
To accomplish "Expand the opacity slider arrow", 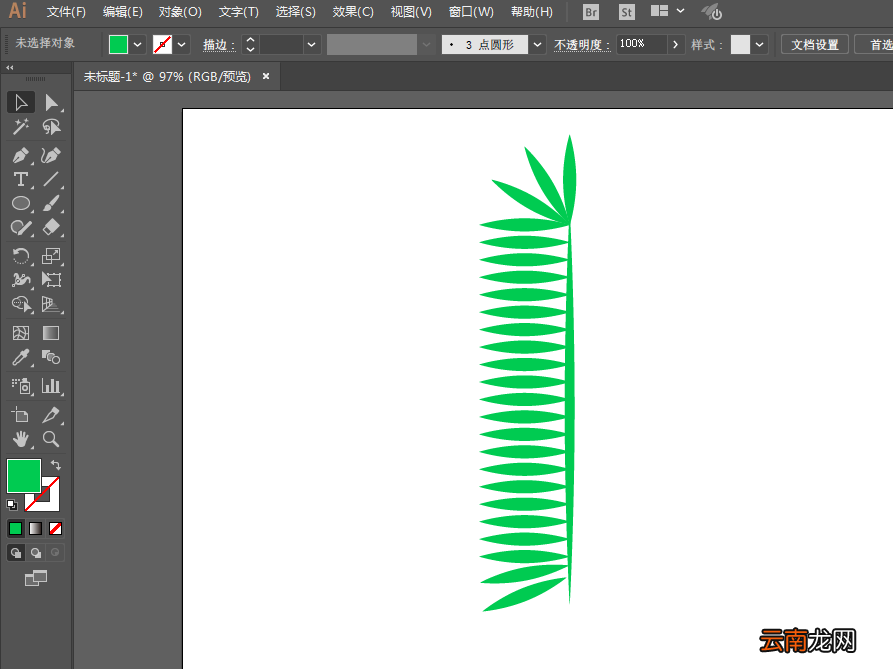I will point(675,44).
